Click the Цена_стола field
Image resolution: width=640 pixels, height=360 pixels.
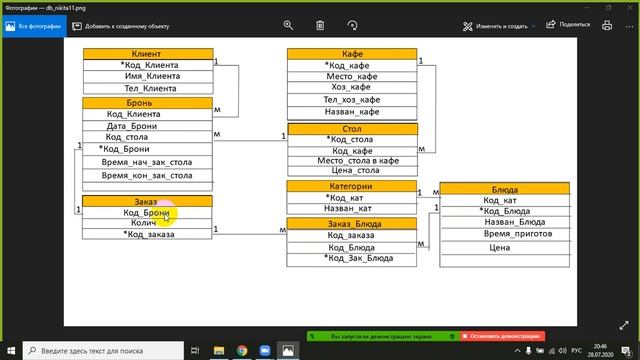(353, 171)
